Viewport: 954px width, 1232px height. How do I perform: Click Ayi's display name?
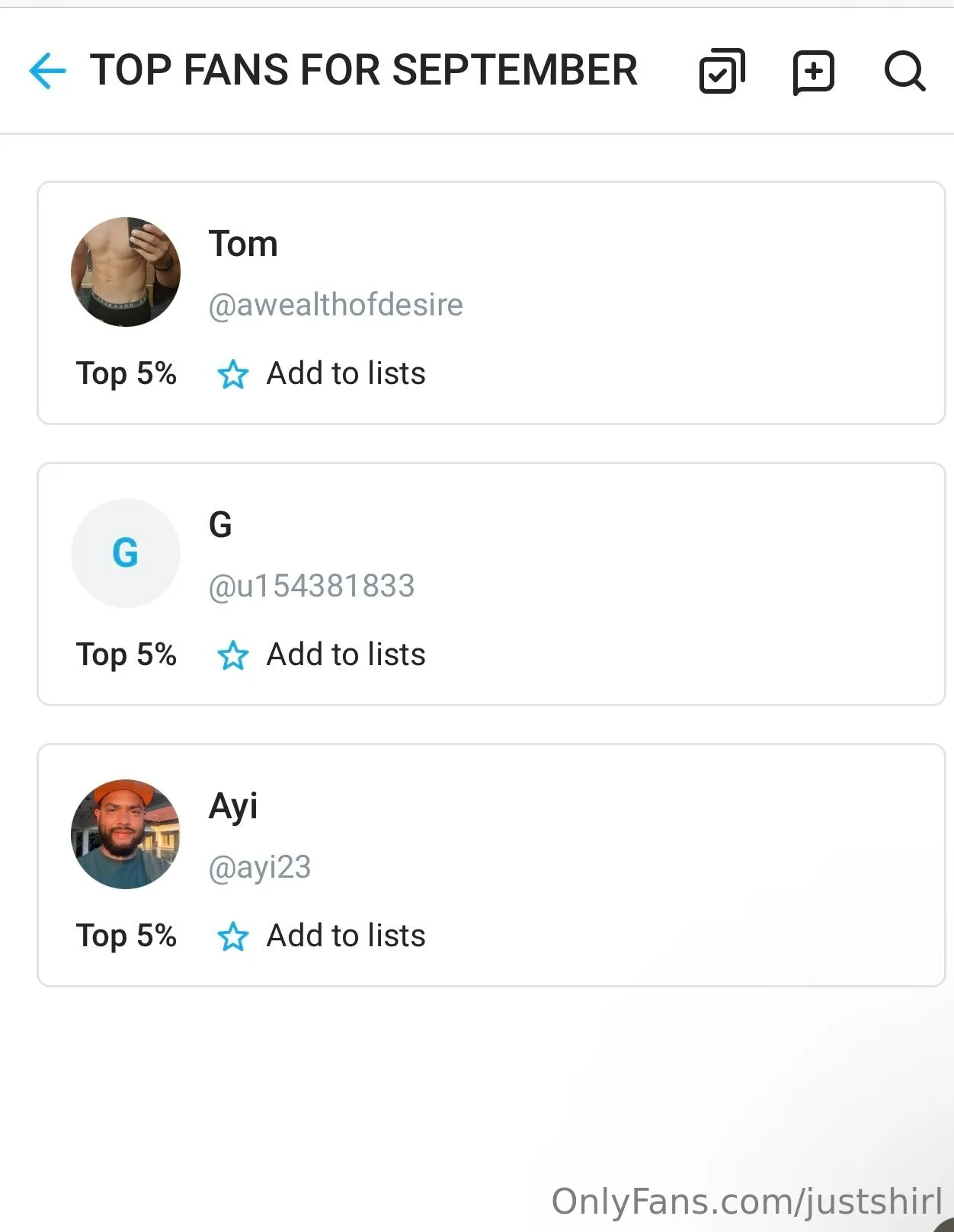pos(233,806)
